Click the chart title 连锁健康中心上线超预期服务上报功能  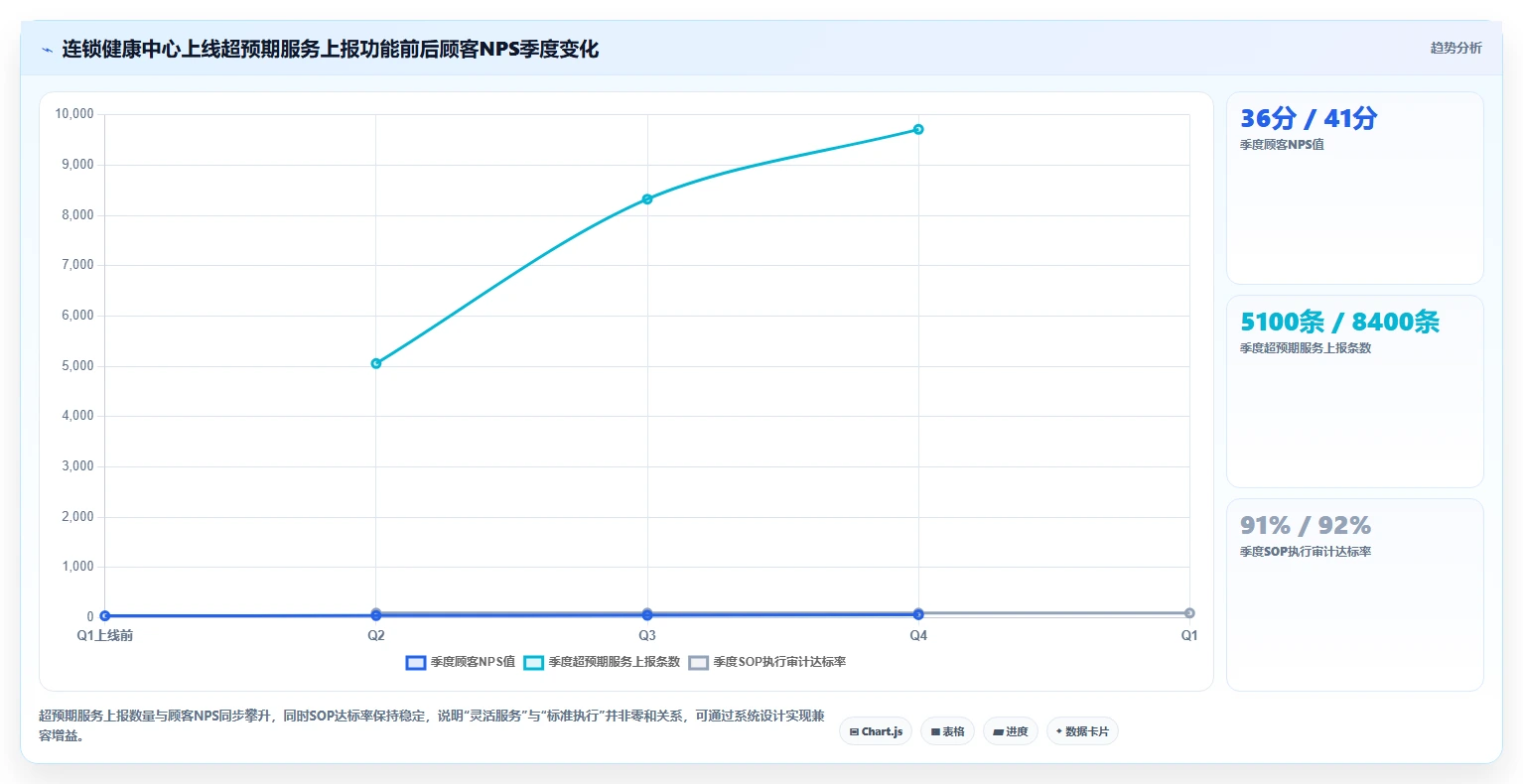(331, 49)
